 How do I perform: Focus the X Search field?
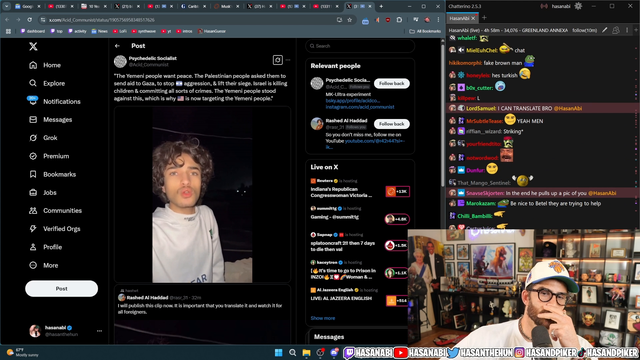pyautogui.click(x=360, y=46)
